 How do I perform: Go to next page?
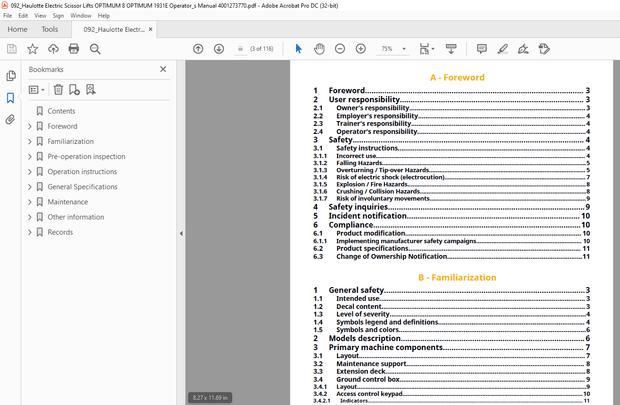(219, 49)
